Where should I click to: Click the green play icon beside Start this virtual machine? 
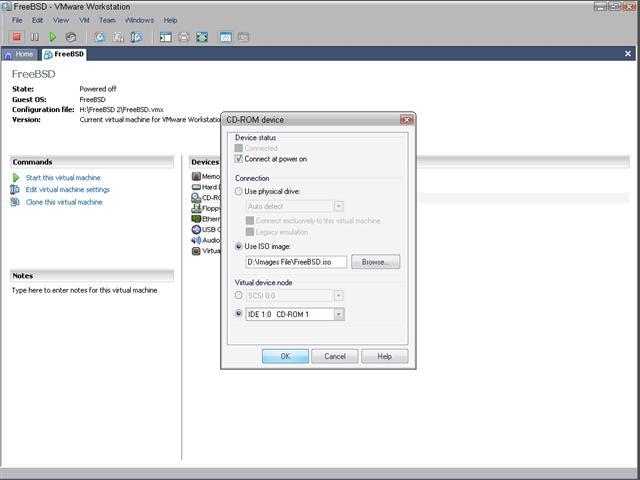16,178
